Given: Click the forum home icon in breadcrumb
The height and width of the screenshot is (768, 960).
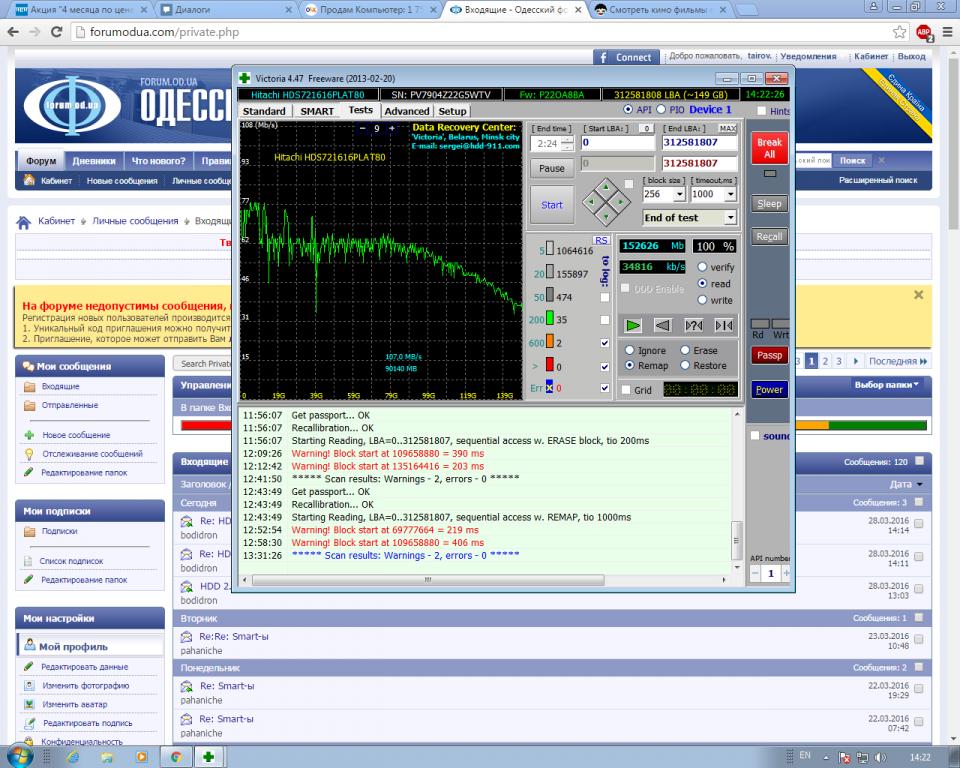Looking at the screenshot, I should pos(23,222).
